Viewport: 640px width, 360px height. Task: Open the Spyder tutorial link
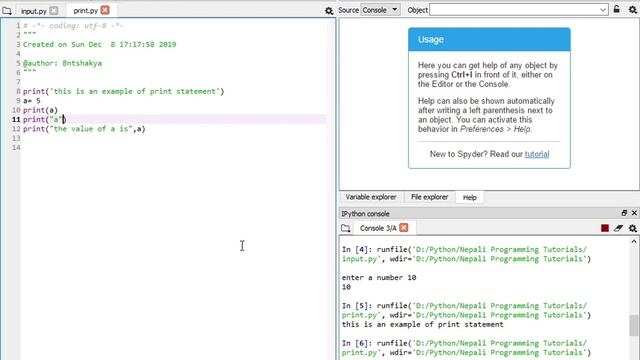pyautogui.click(x=537, y=154)
